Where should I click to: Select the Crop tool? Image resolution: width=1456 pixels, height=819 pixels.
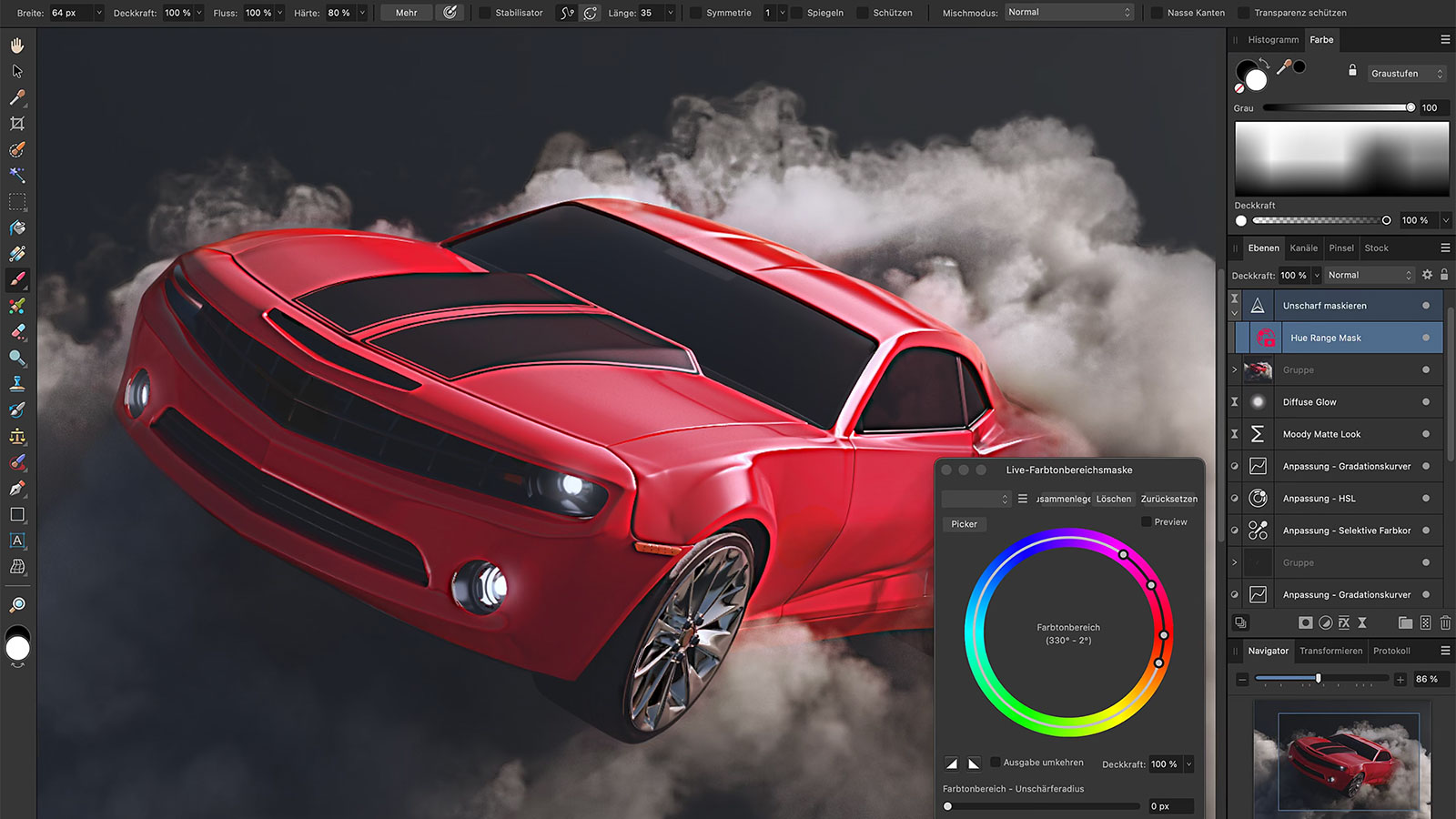17,123
